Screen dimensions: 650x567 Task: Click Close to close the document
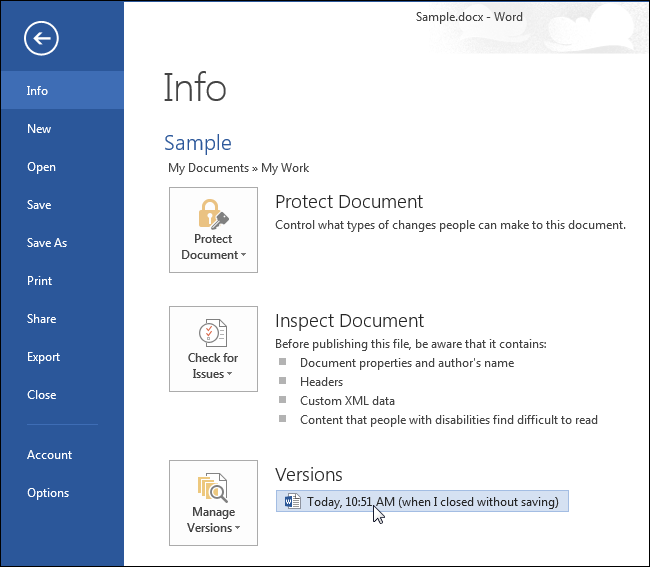tap(41, 395)
